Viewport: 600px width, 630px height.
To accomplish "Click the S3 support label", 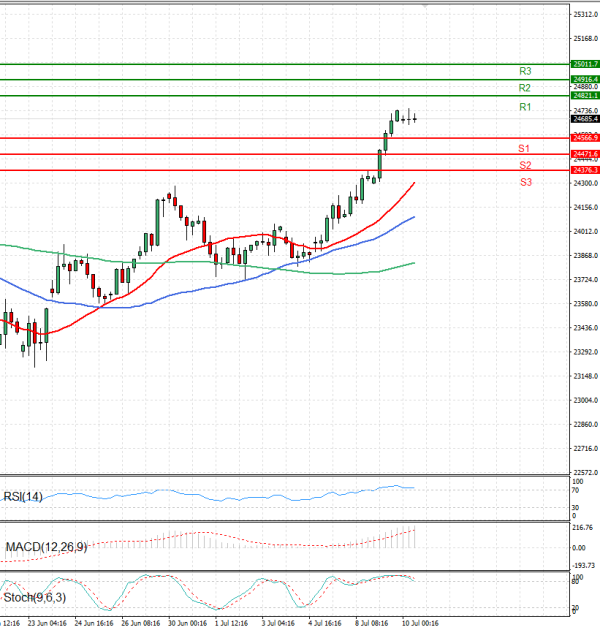I will tap(526, 182).
